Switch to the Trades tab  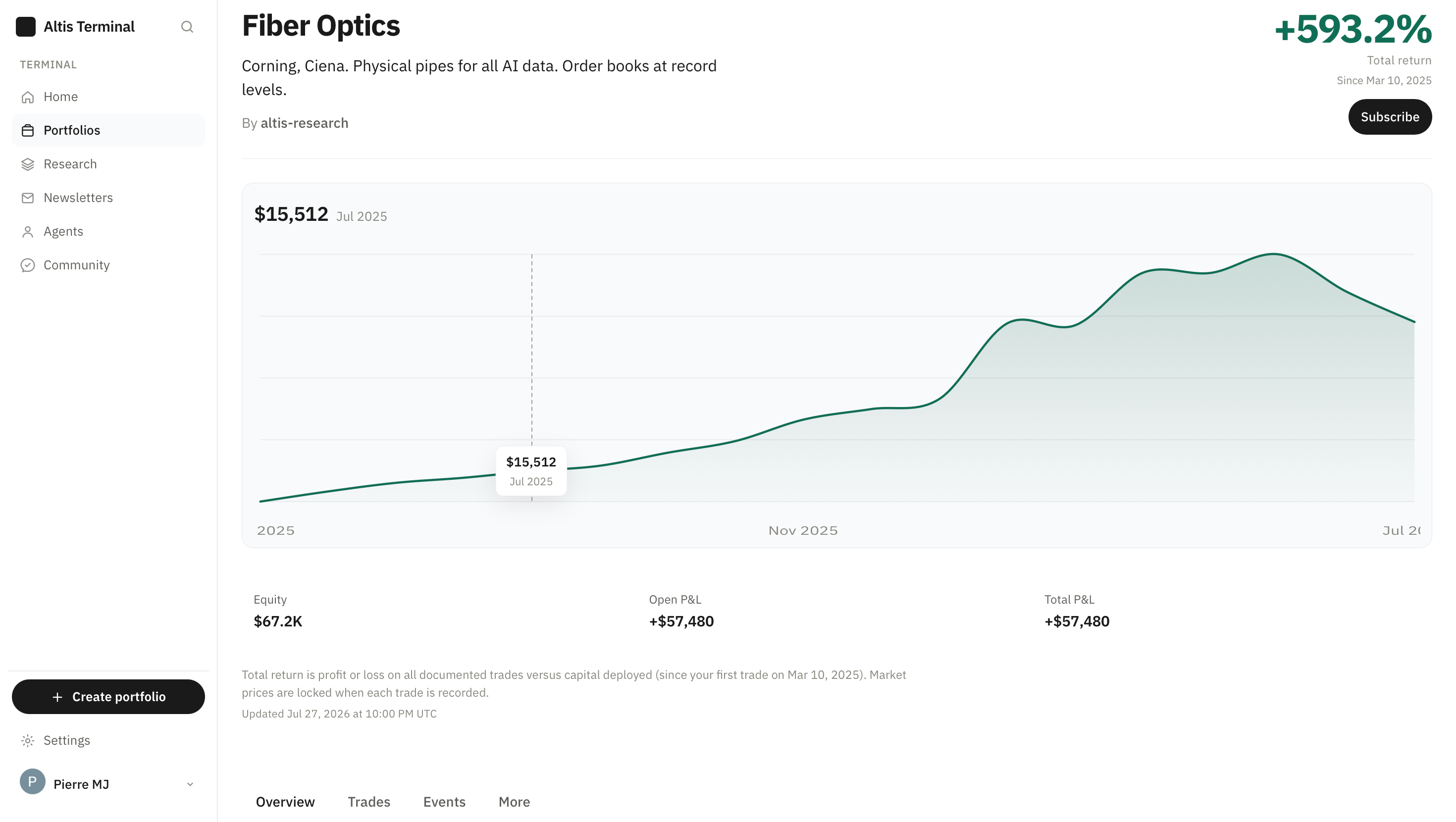368,802
